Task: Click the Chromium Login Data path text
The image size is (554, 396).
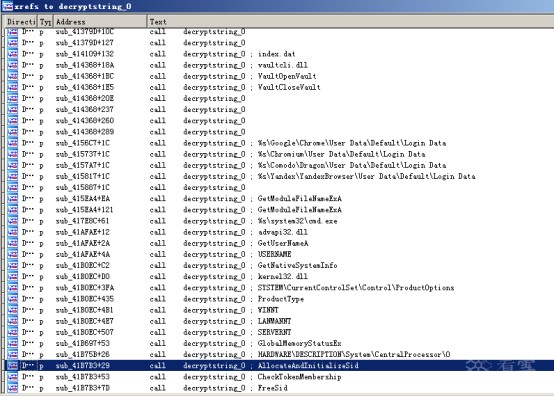Action: click(341, 154)
